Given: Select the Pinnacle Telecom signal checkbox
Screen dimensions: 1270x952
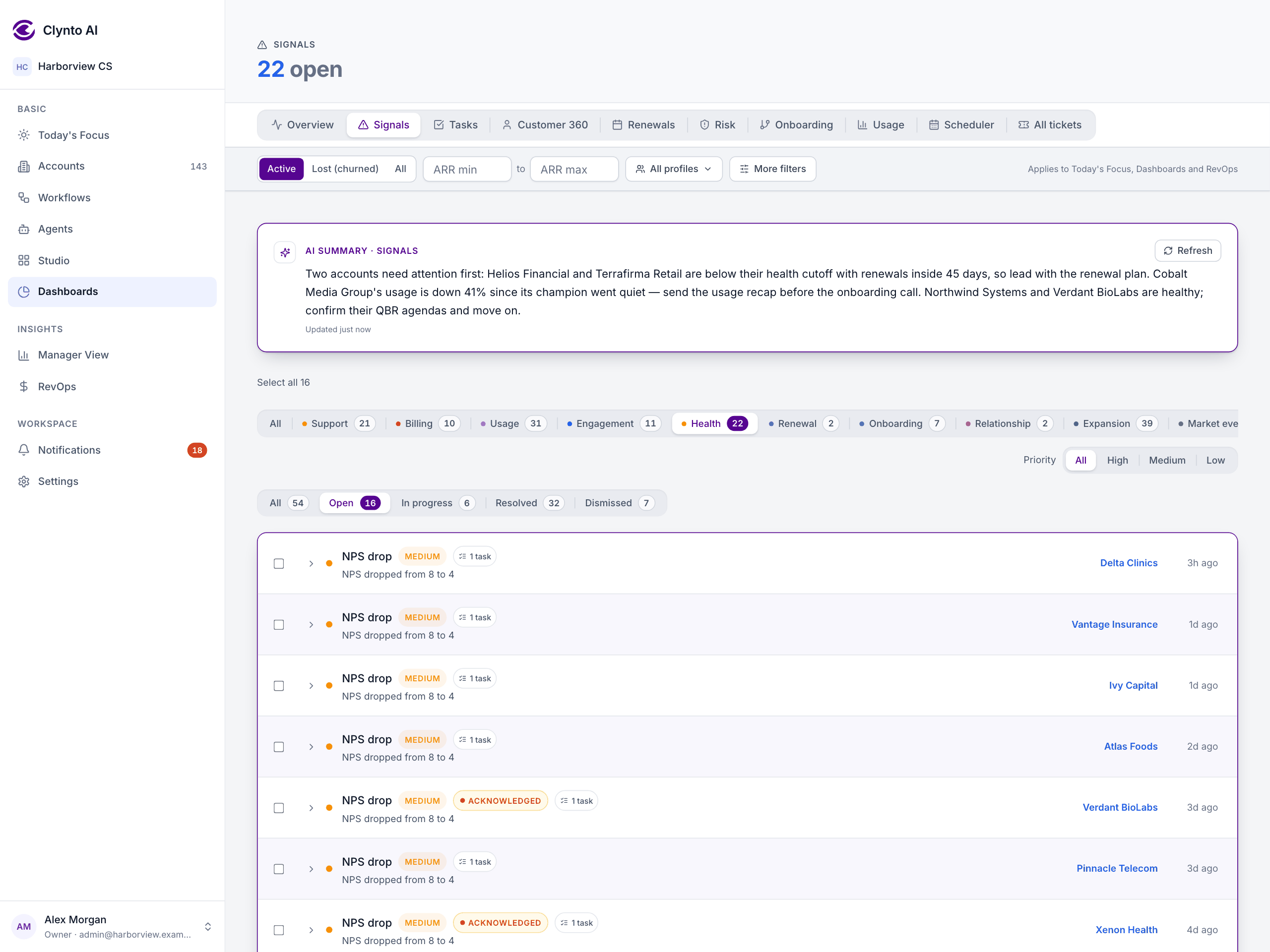Looking at the screenshot, I should (279, 869).
